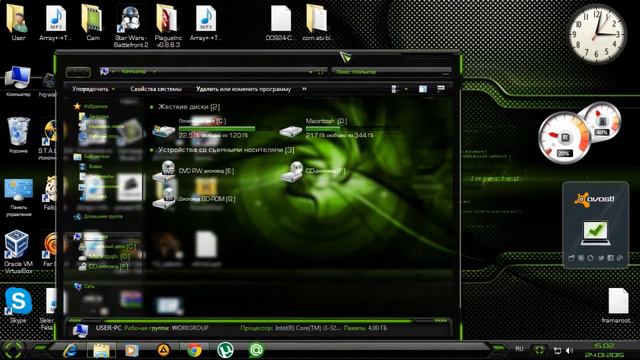
Task: Open Macintosh (D:) drive icon
Action: [291, 130]
